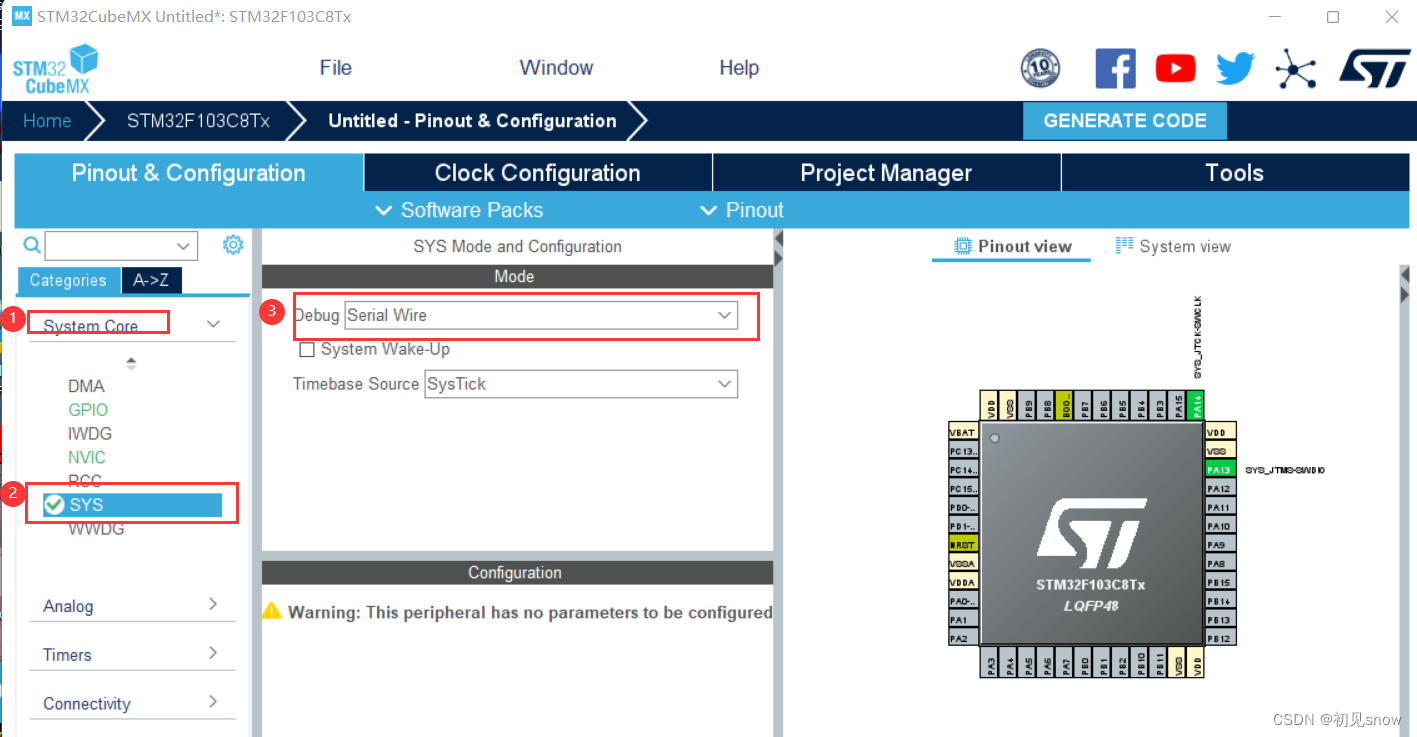Select WWDG in the System Core list

(x=96, y=529)
